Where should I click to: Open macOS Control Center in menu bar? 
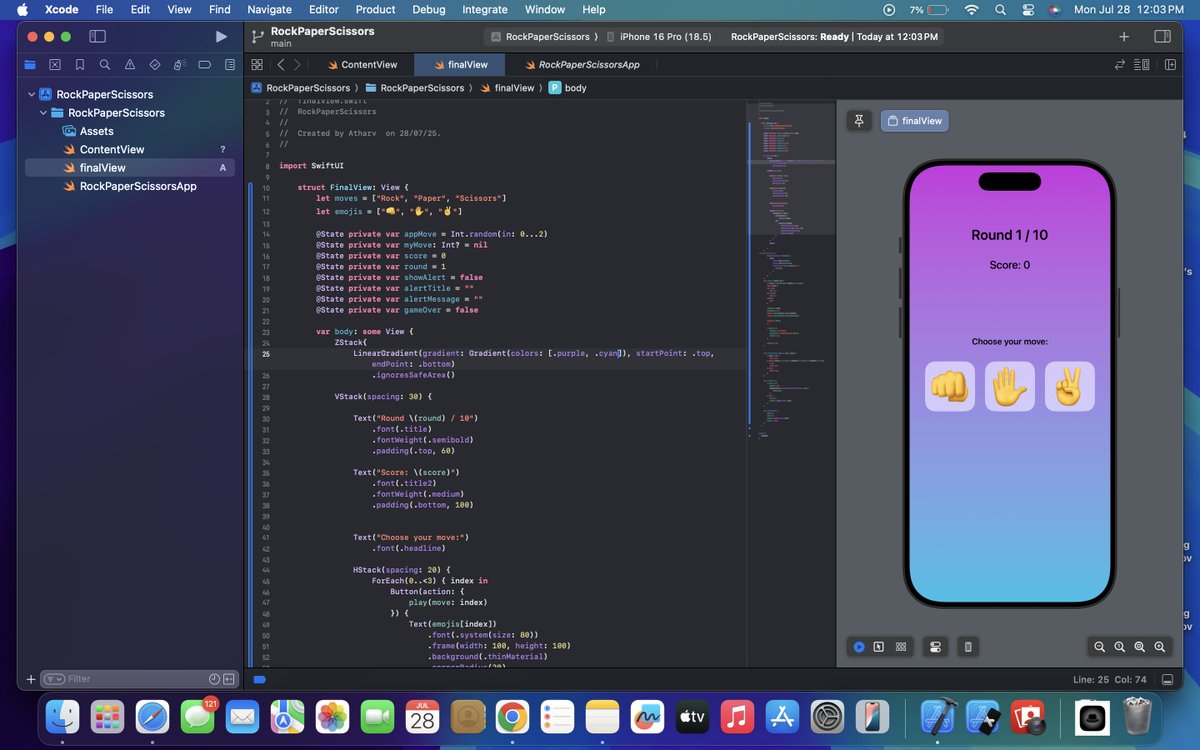coord(1027,10)
